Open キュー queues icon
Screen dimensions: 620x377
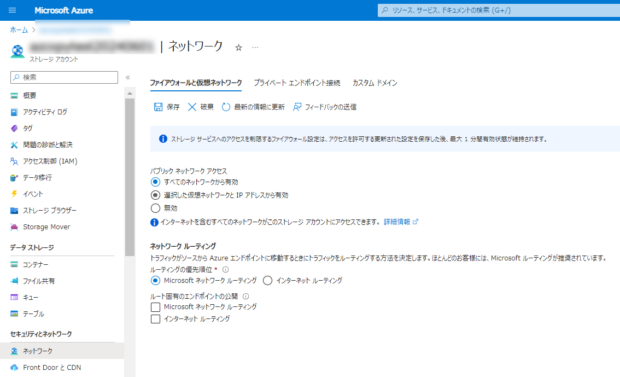pos(14,297)
